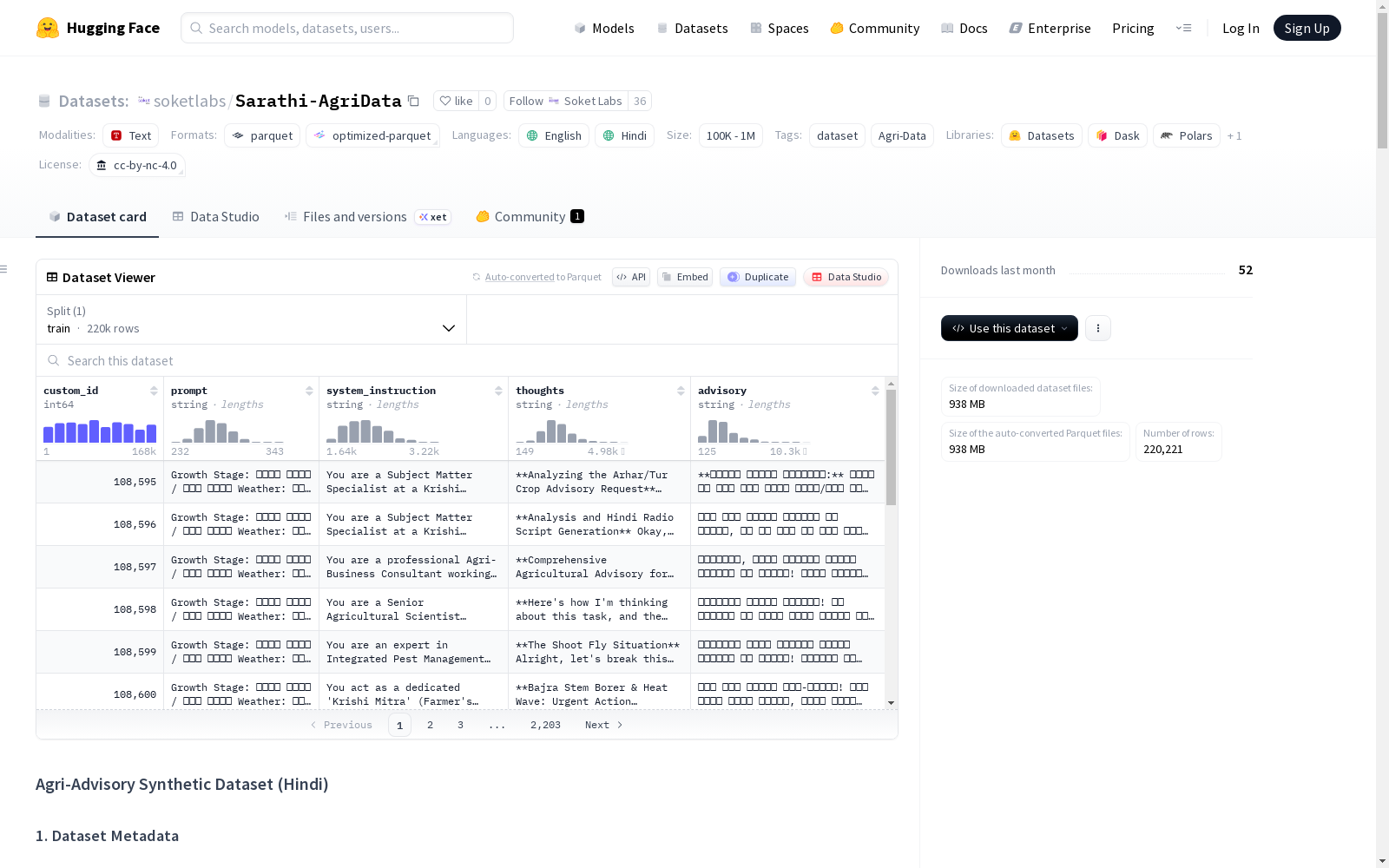This screenshot has height=868, width=1389.
Task: Sort by the prompt column
Action: coord(309,391)
